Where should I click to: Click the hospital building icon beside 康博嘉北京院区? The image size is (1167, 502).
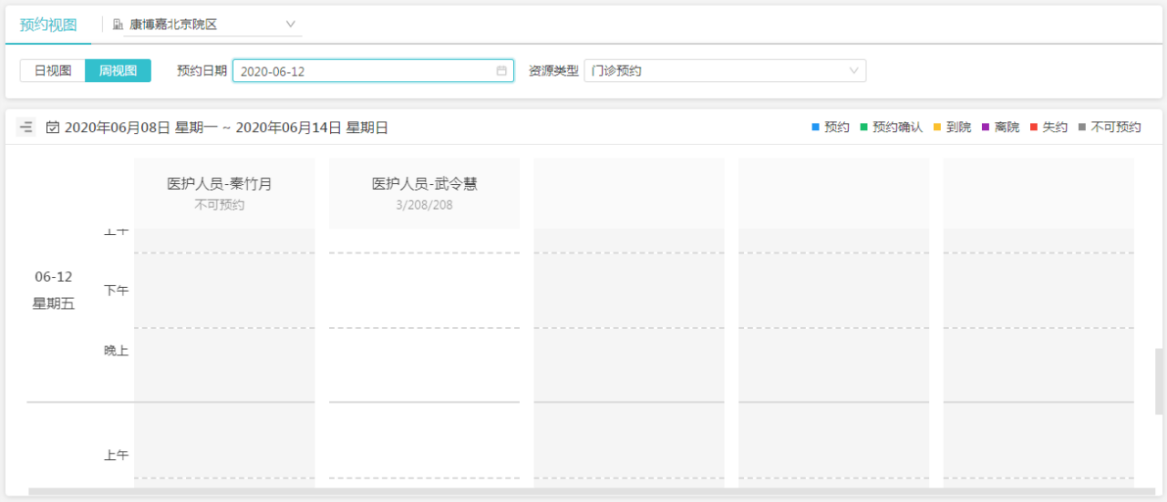(x=118, y=23)
